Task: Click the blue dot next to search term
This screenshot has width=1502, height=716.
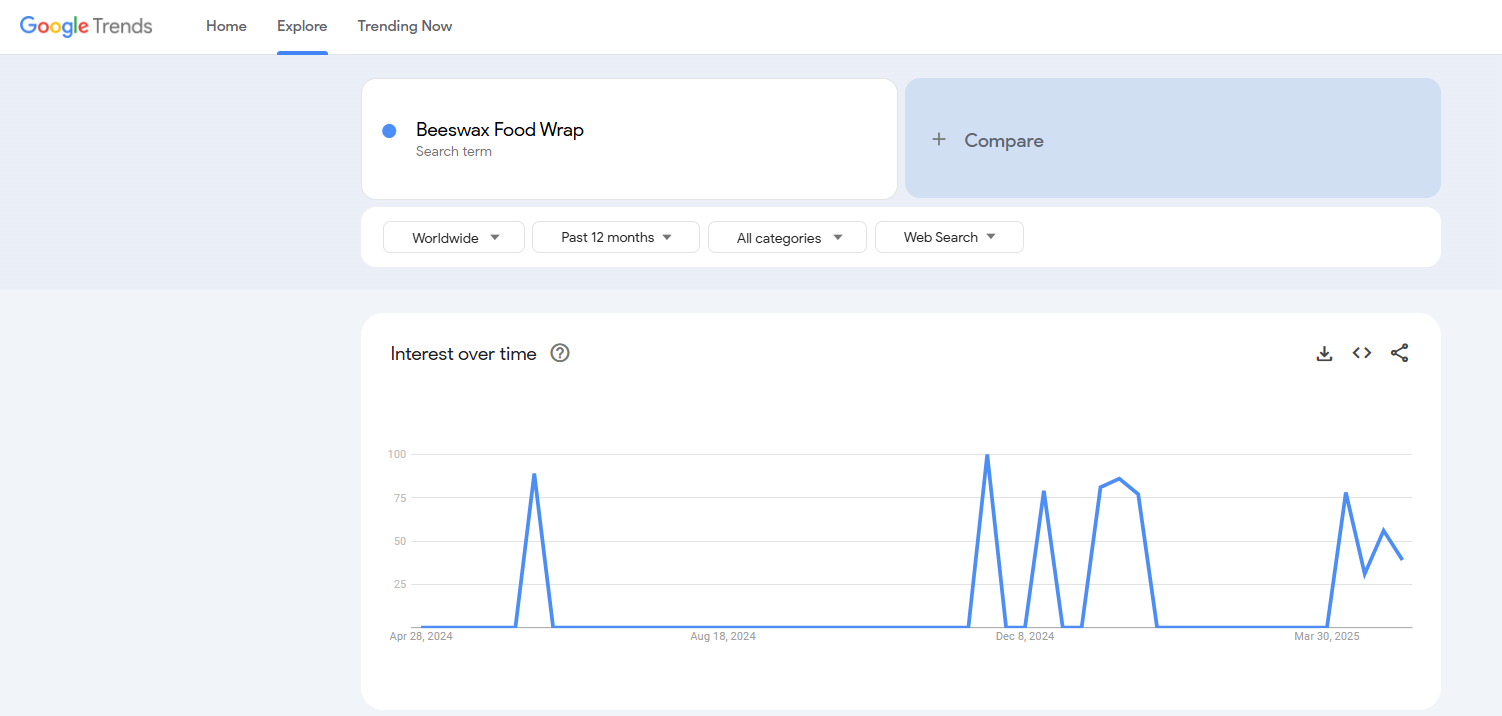Action: (x=390, y=131)
